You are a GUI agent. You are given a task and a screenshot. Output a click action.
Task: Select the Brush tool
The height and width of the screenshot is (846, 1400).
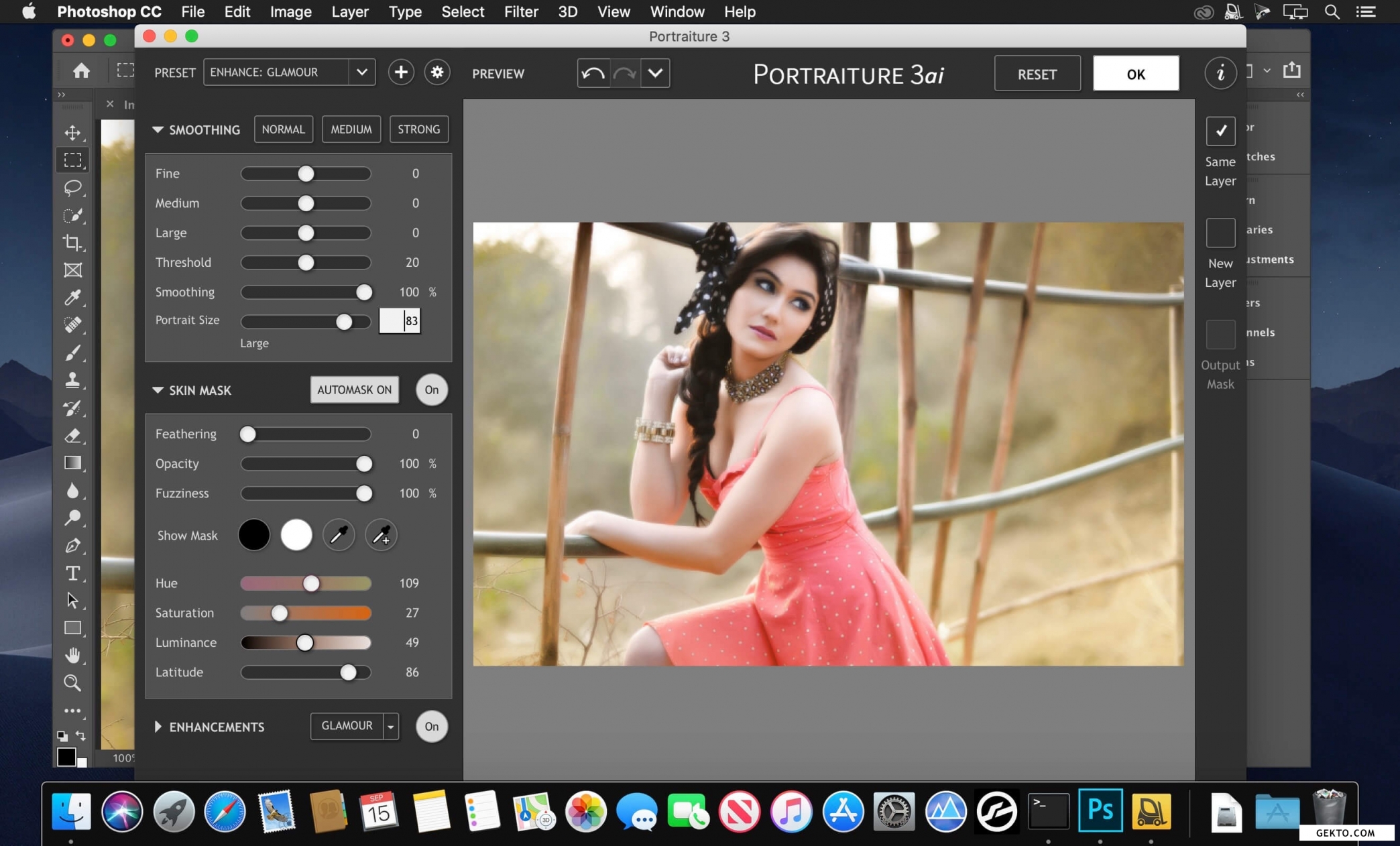(x=72, y=353)
